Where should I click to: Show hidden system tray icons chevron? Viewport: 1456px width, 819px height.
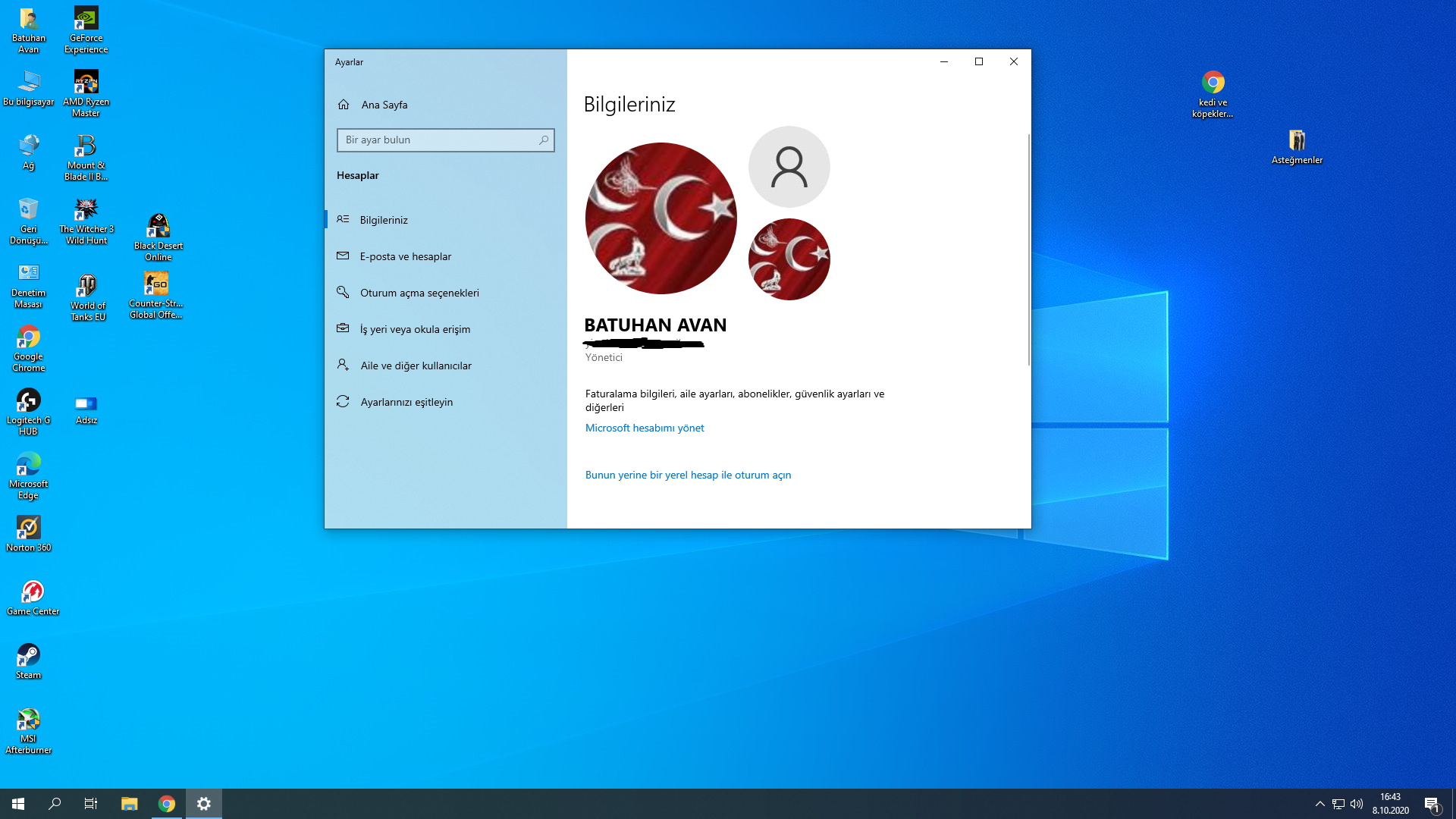click(1320, 804)
